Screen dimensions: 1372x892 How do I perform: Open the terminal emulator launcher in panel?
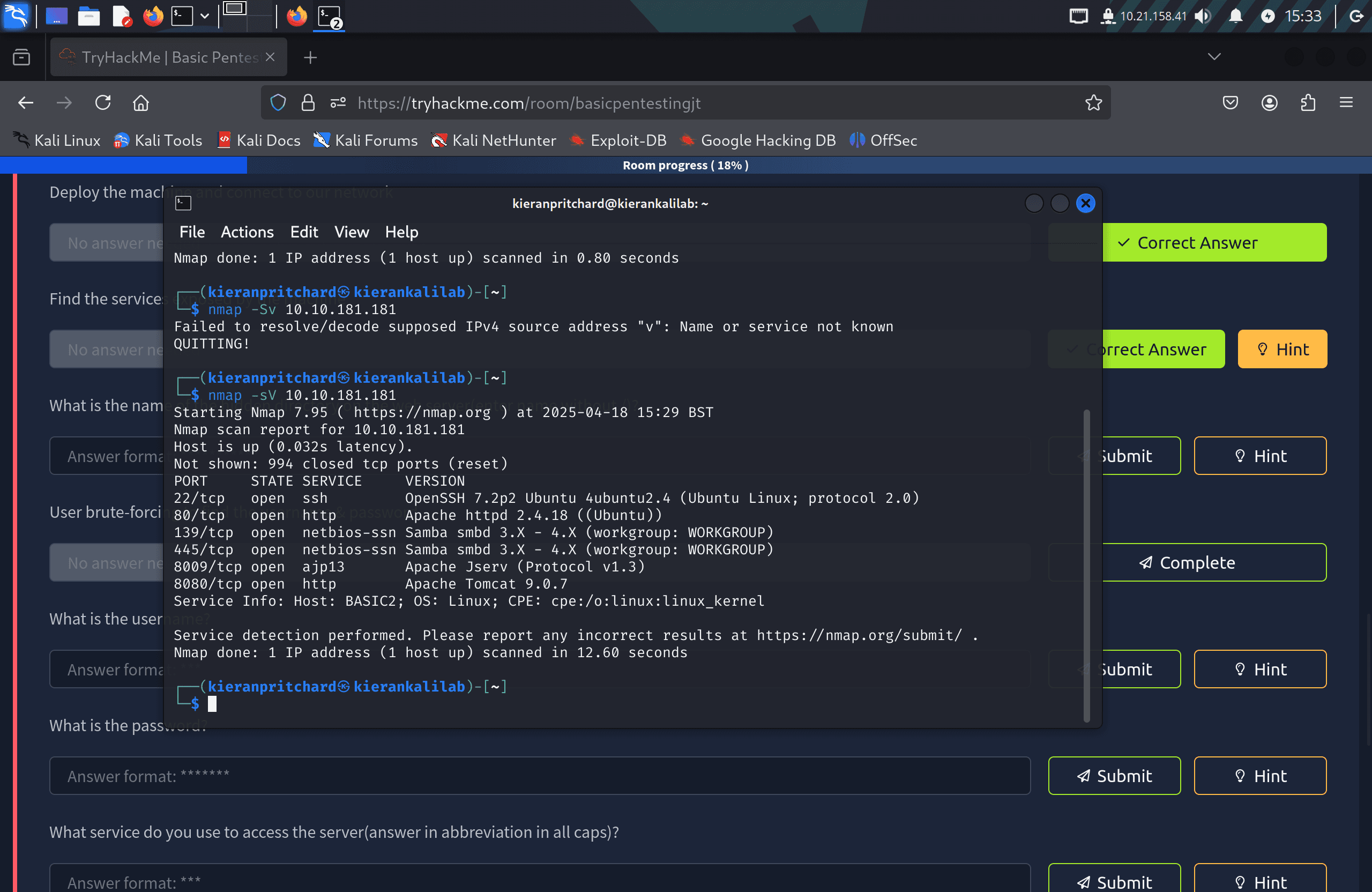pos(182,16)
